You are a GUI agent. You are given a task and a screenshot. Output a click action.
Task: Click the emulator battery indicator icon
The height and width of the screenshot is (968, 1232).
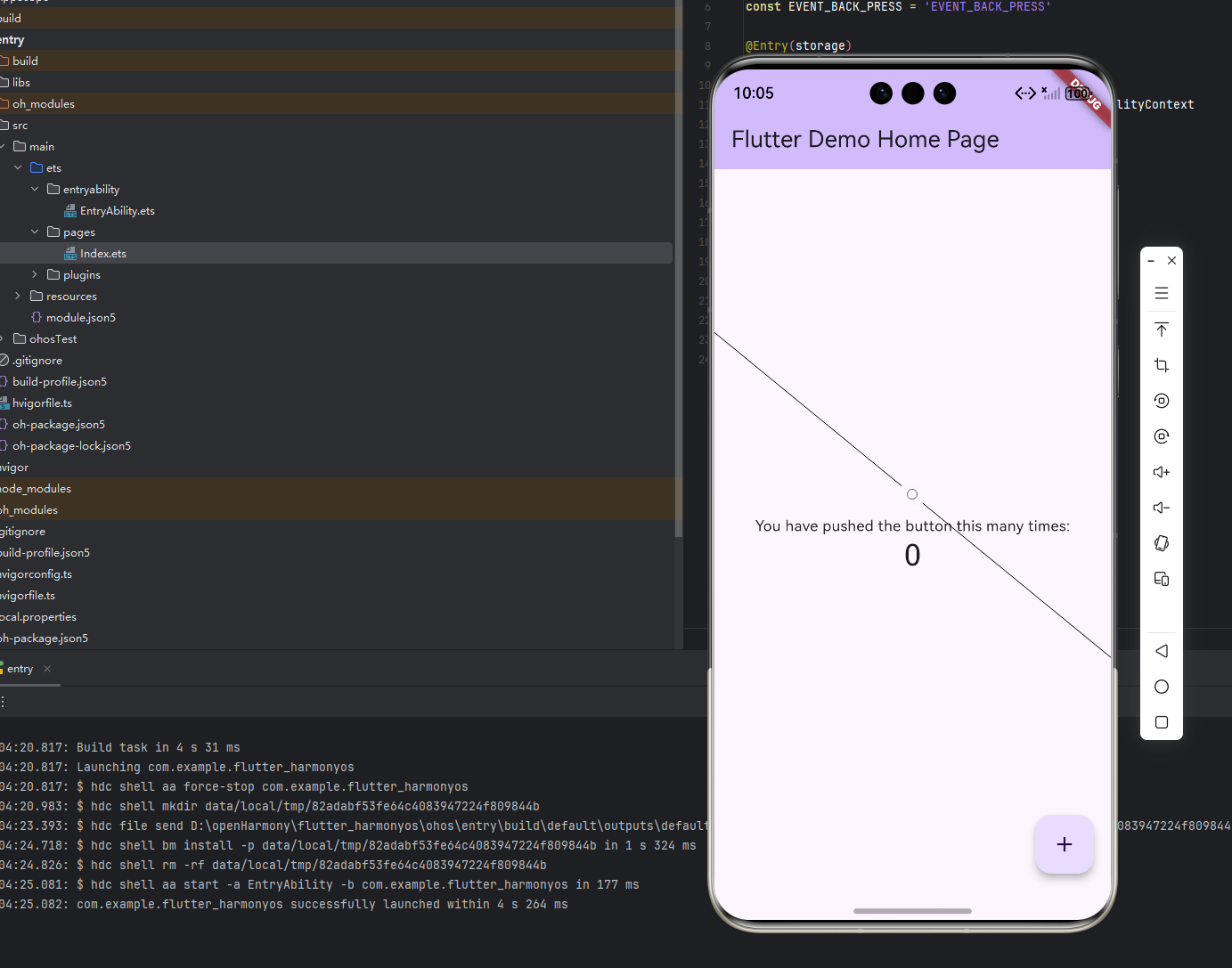click(x=1079, y=94)
